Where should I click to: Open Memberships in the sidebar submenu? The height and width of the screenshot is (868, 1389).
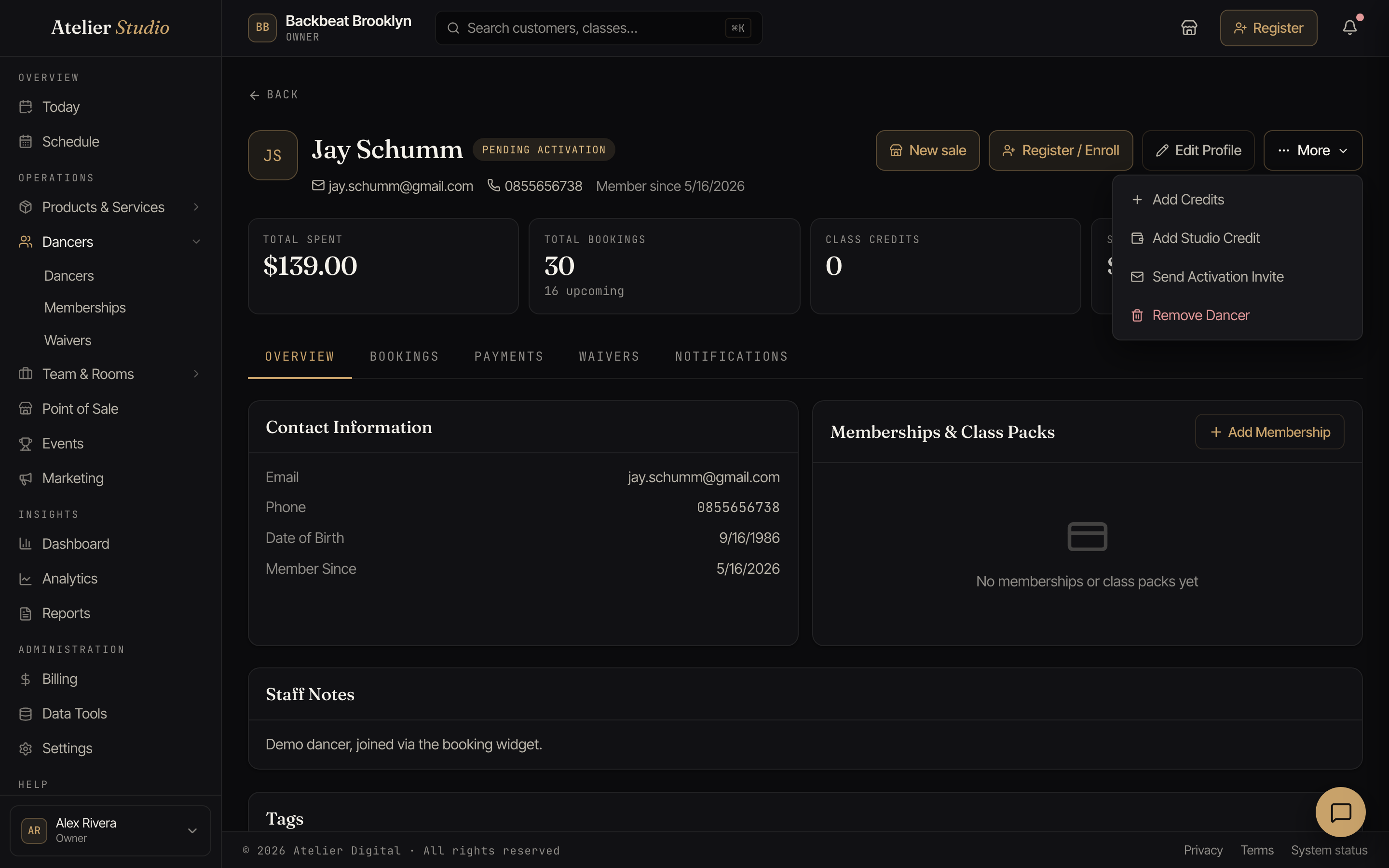pyautogui.click(x=85, y=308)
